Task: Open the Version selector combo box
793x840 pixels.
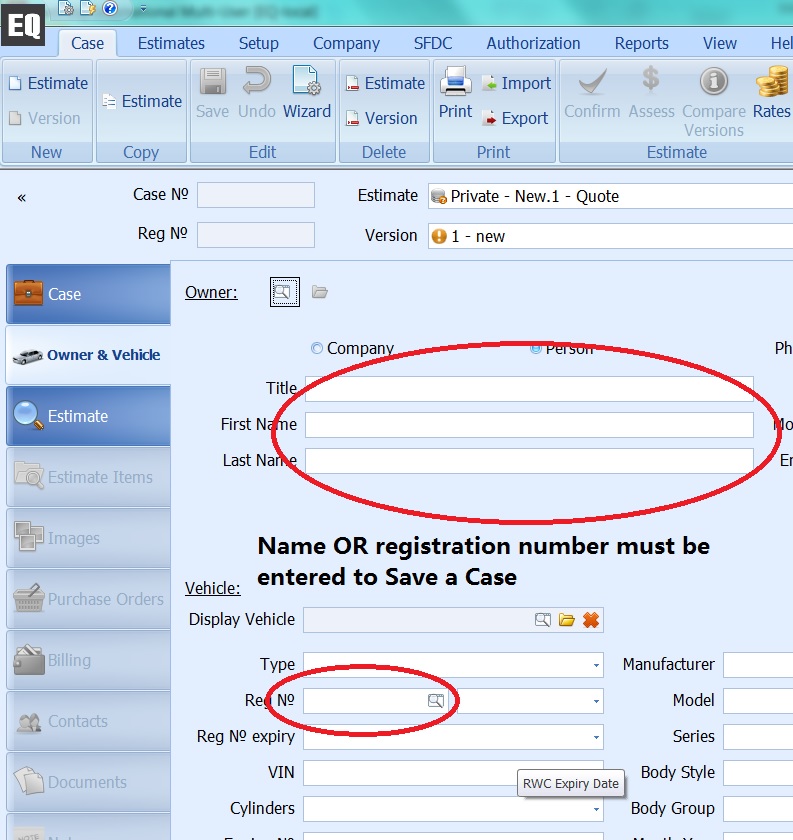Action: point(610,236)
